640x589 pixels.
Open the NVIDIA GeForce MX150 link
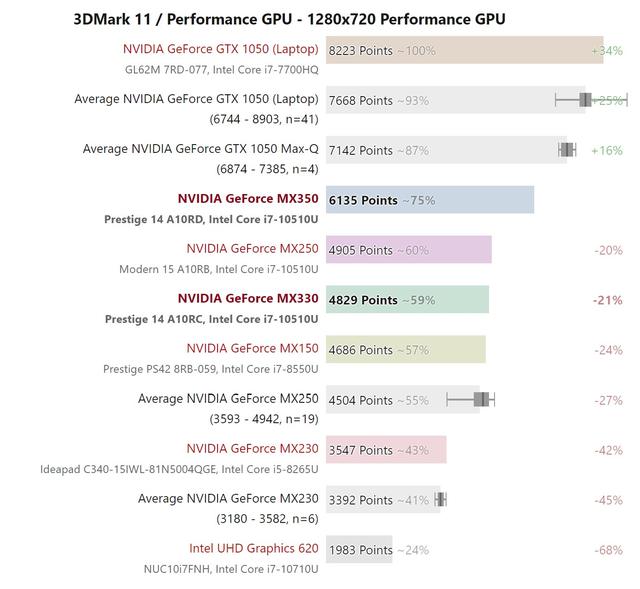tap(252, 348)
